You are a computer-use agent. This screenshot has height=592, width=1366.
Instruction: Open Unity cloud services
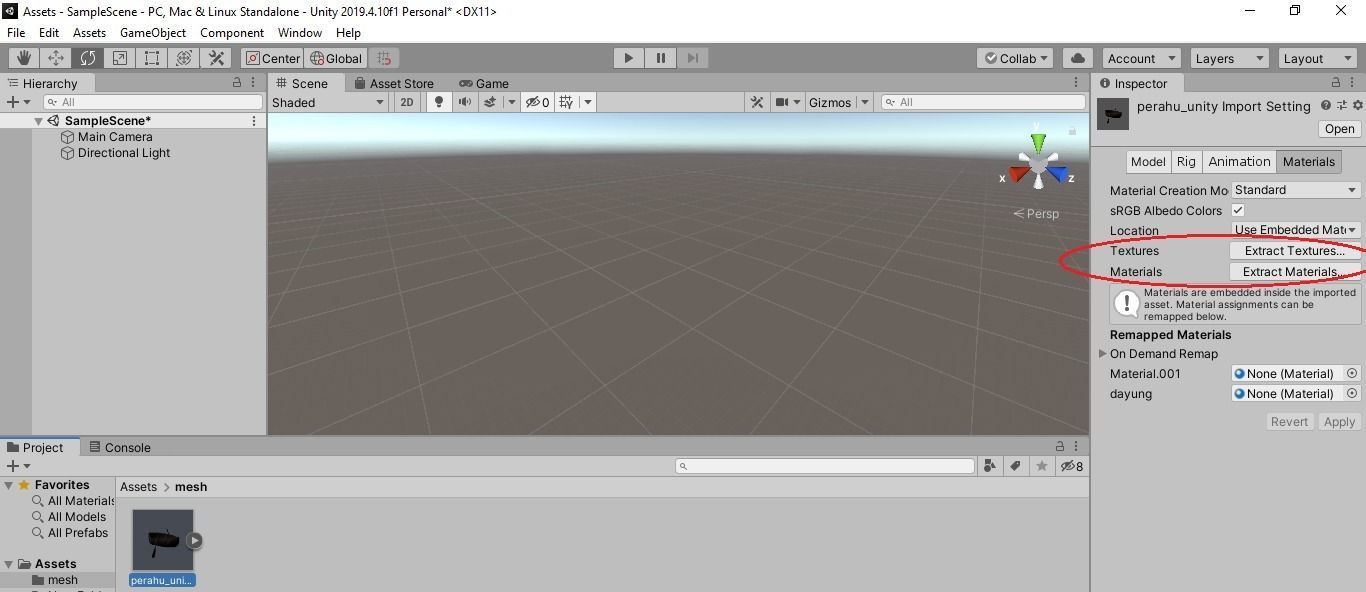(1078, 58)
